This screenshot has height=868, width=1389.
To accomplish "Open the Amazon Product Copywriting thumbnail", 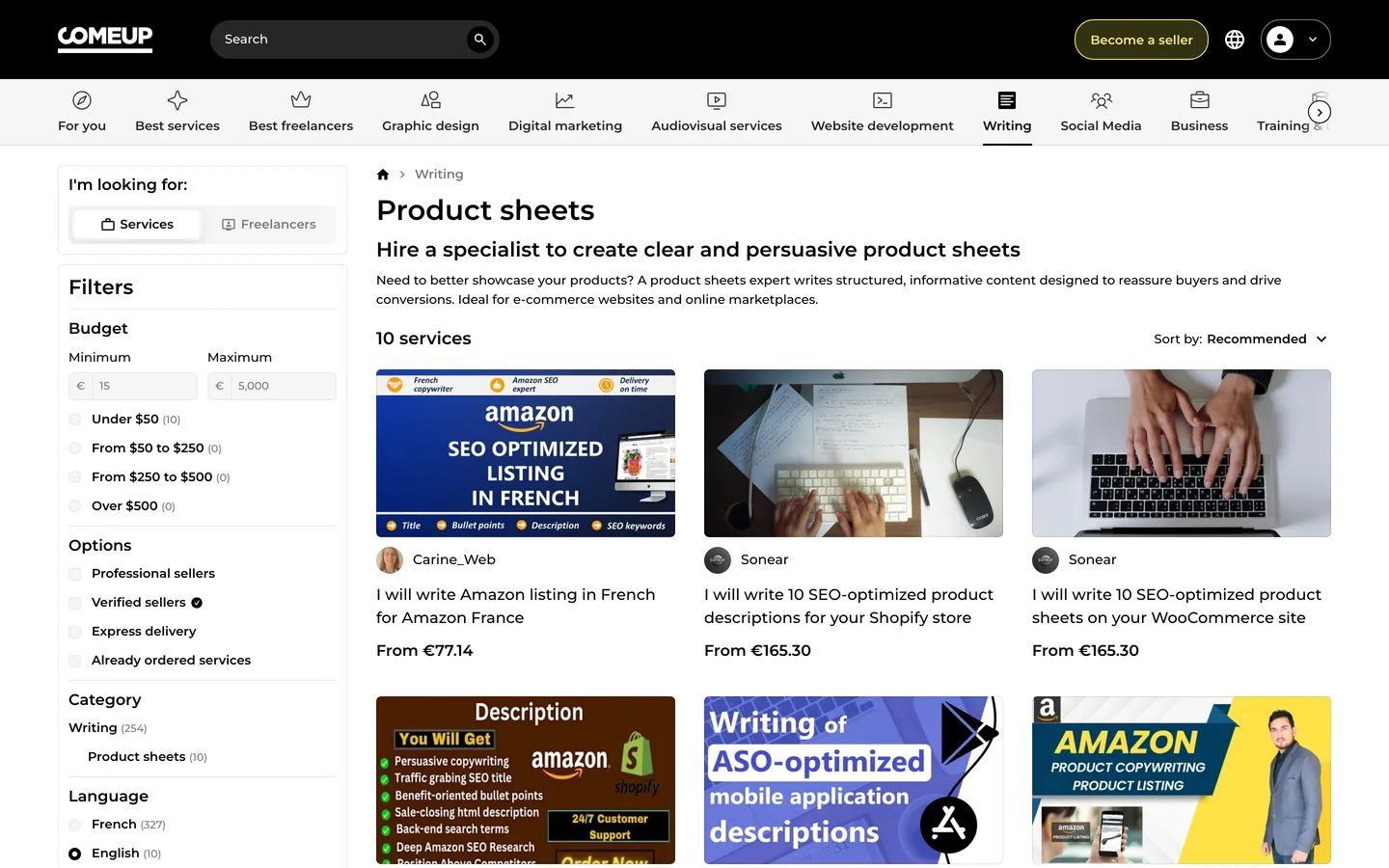I will point(1182,780).
